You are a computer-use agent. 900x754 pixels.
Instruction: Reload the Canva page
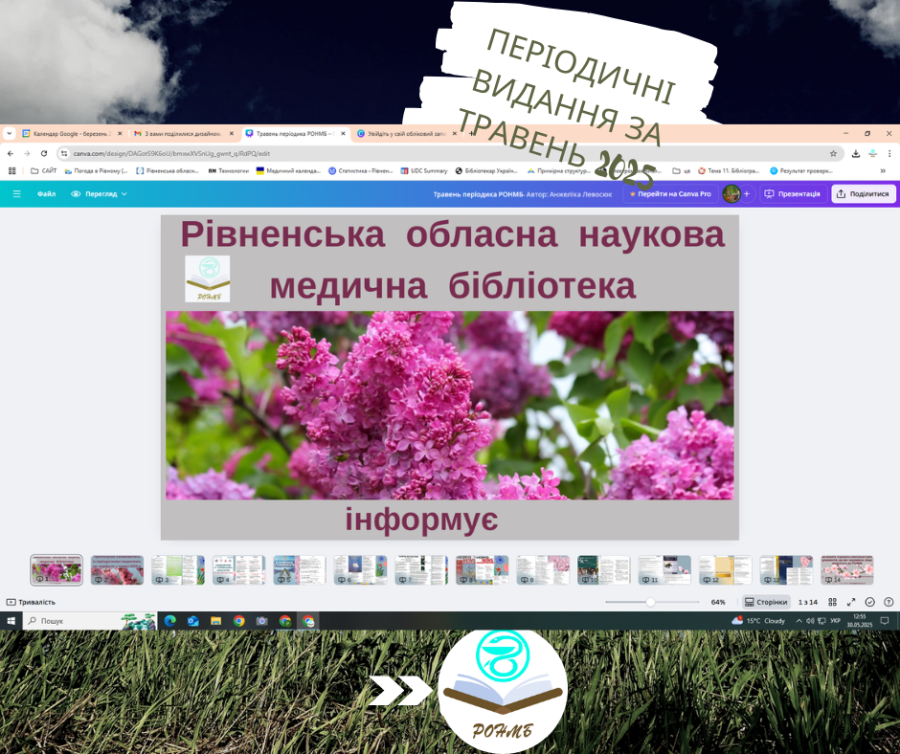44,153
